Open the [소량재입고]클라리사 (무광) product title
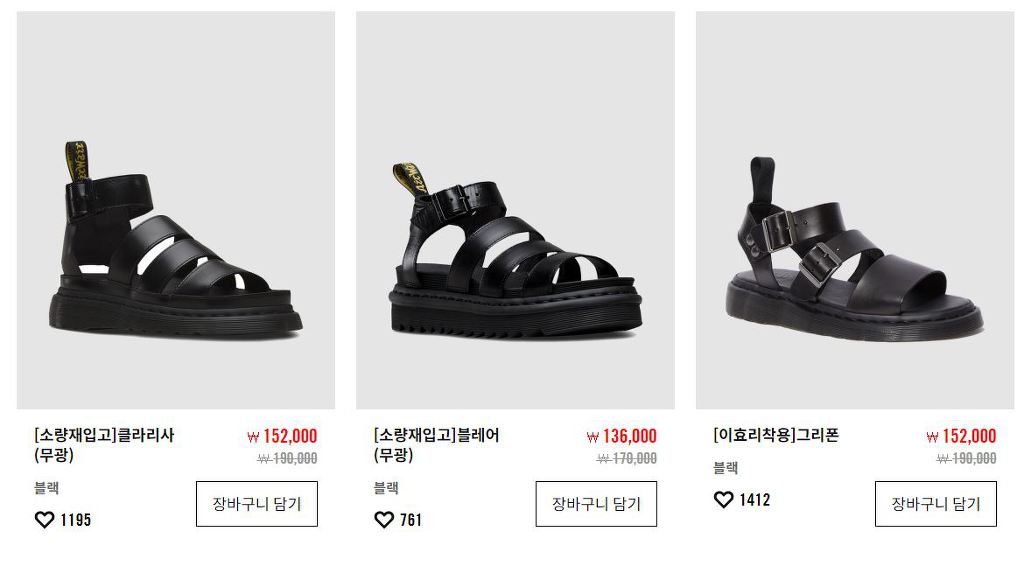The image size is (1024, 566). point(104,445)
